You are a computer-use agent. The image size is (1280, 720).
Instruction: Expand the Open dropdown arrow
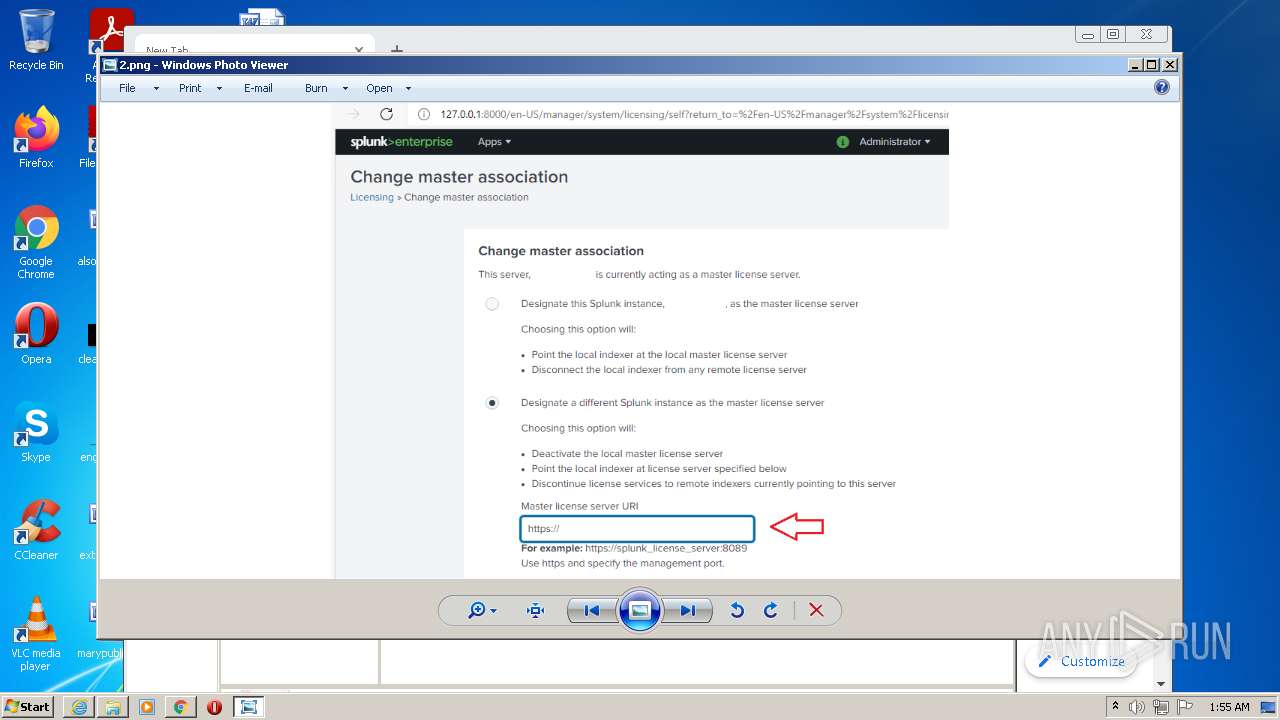pos(408,89)
